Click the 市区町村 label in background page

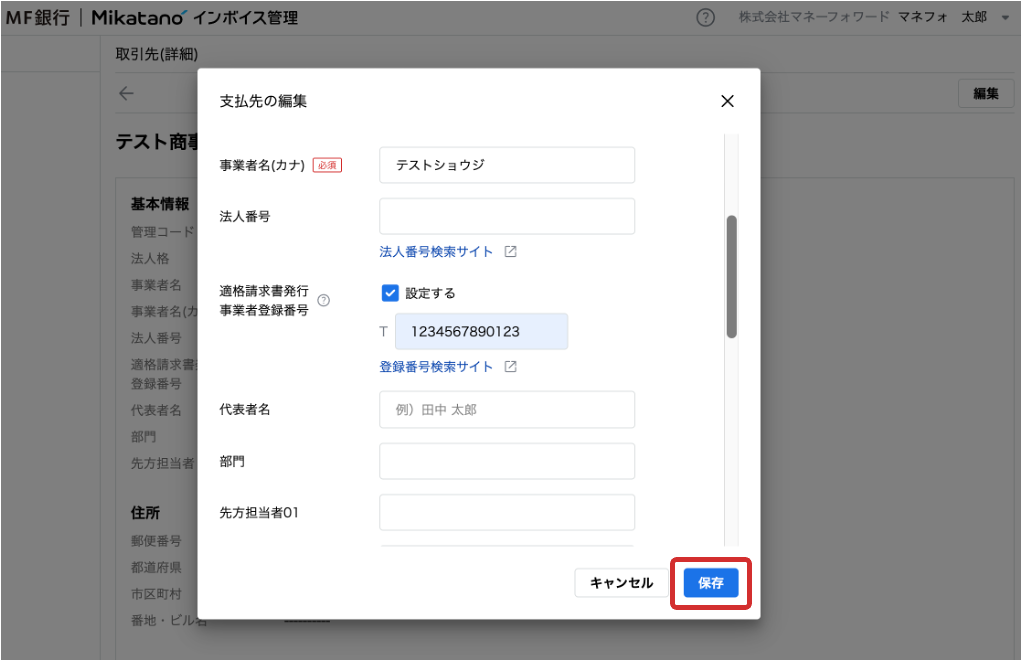156,594
